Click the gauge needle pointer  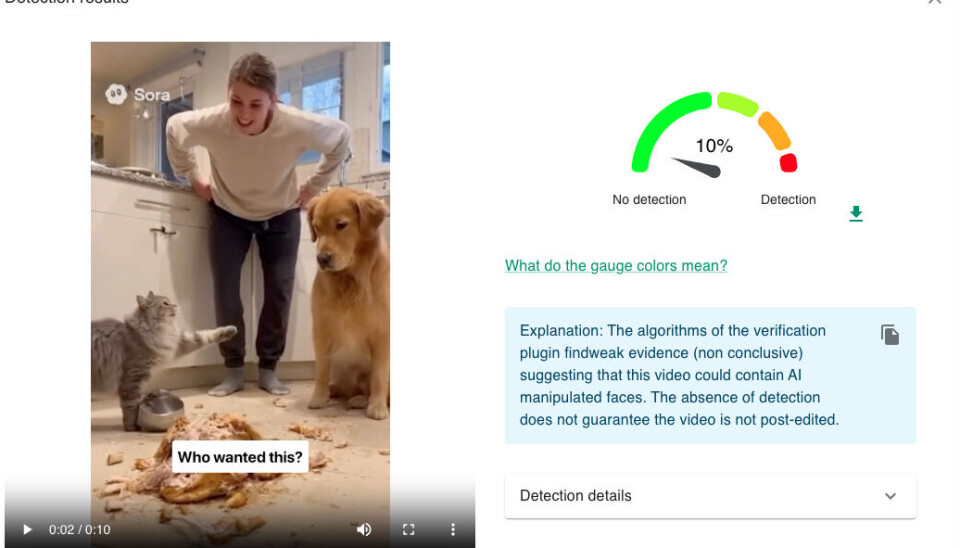point(697,167)
